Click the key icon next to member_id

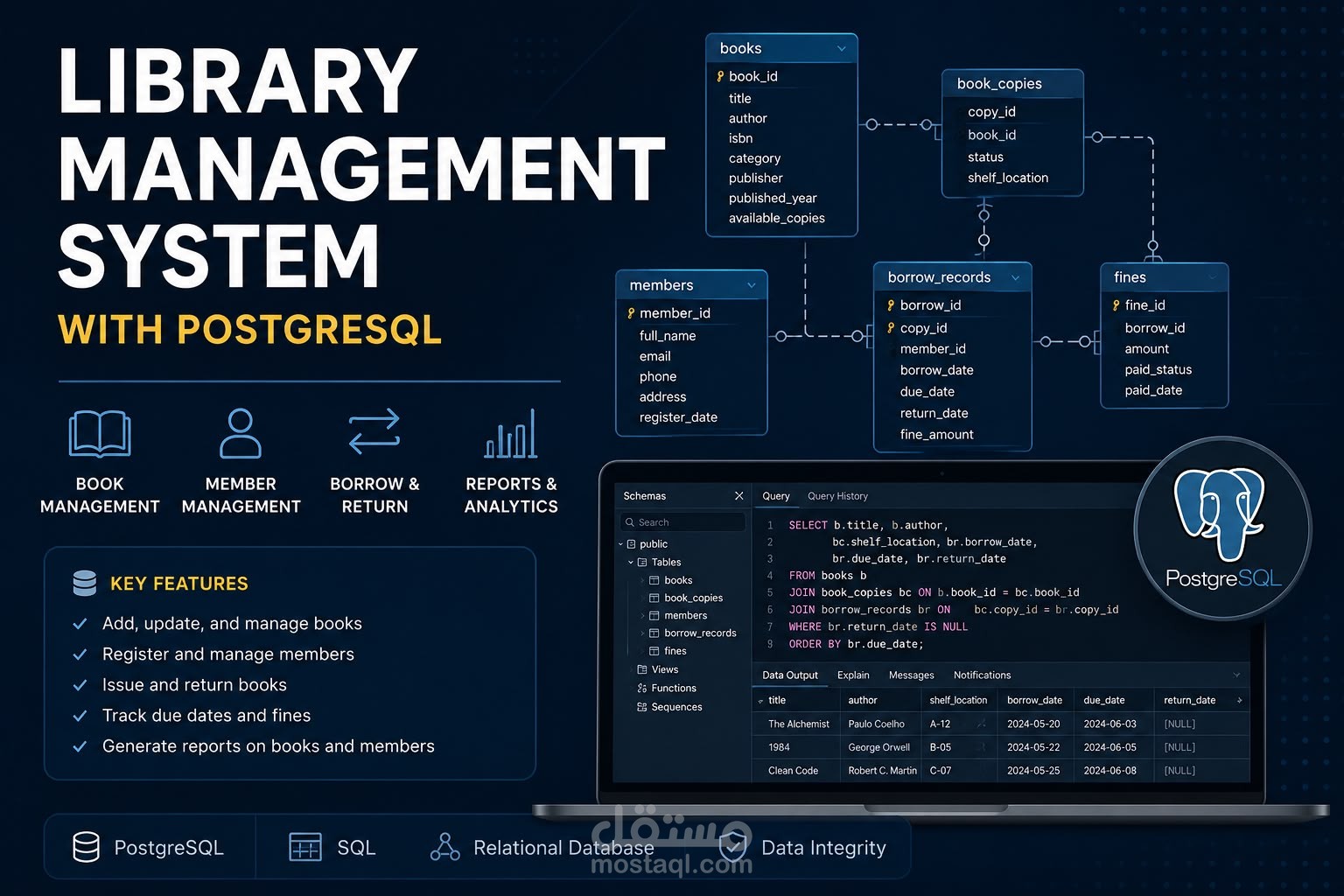click(x=631, y=313)
